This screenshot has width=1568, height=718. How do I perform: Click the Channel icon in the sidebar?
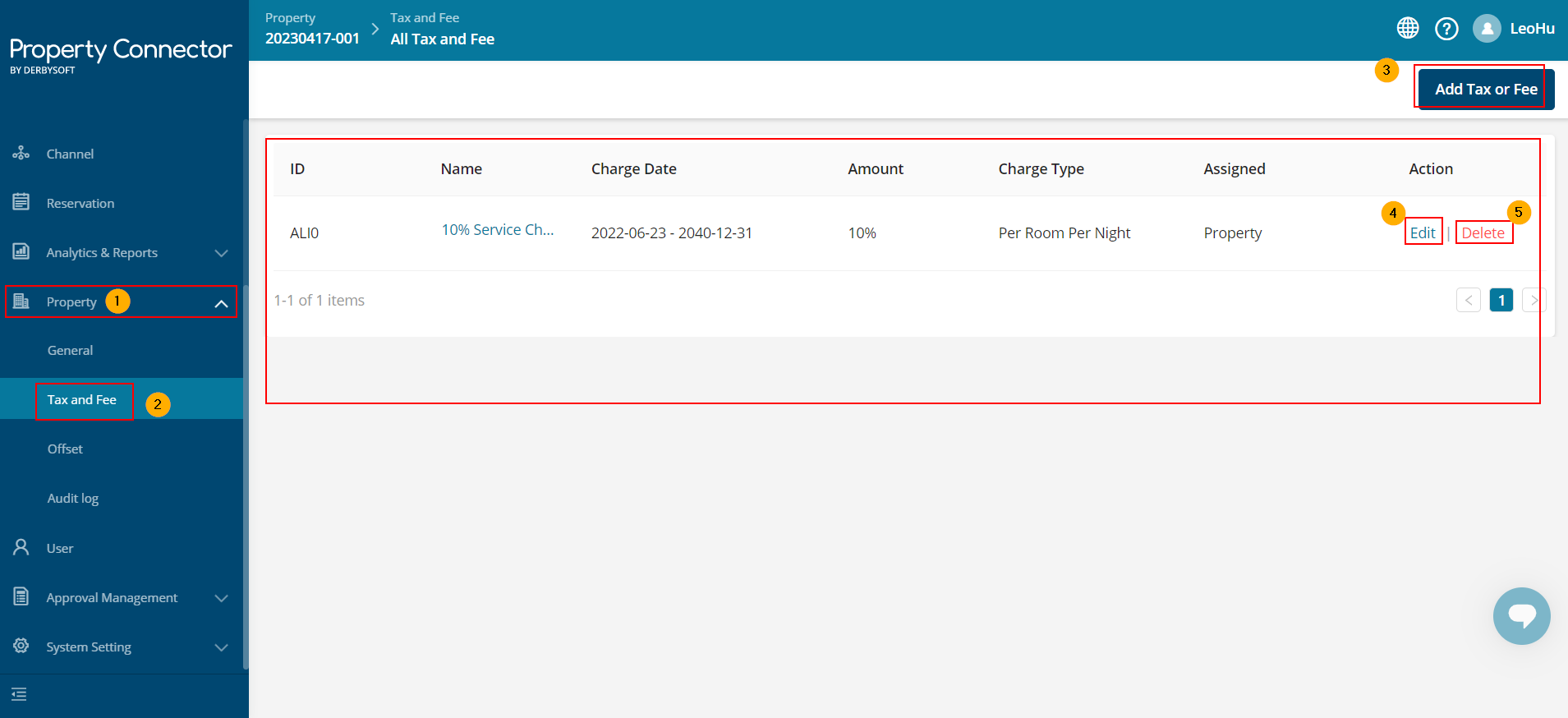(x=21, y=154)
